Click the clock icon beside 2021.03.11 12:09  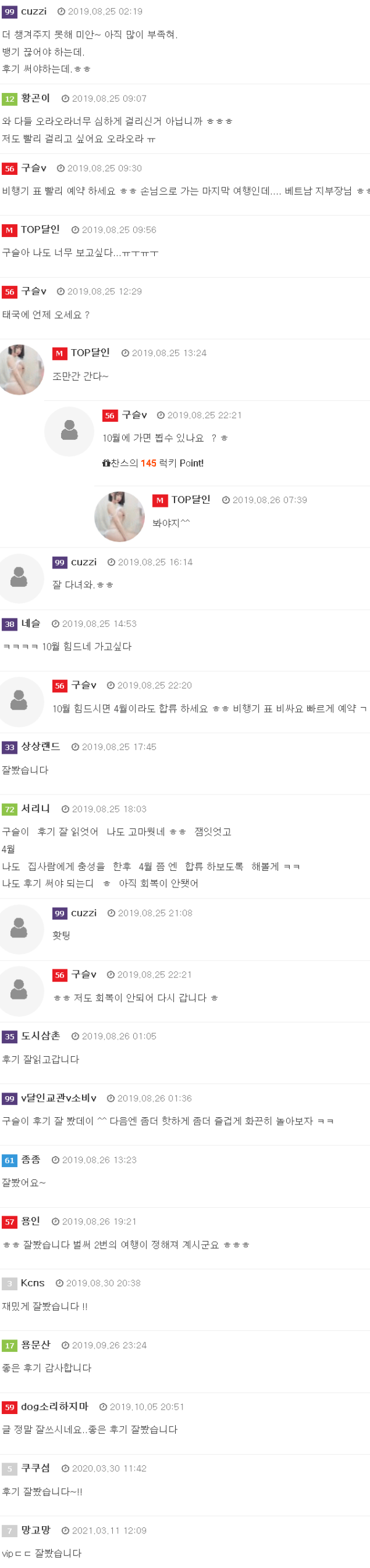[65, 1530]
